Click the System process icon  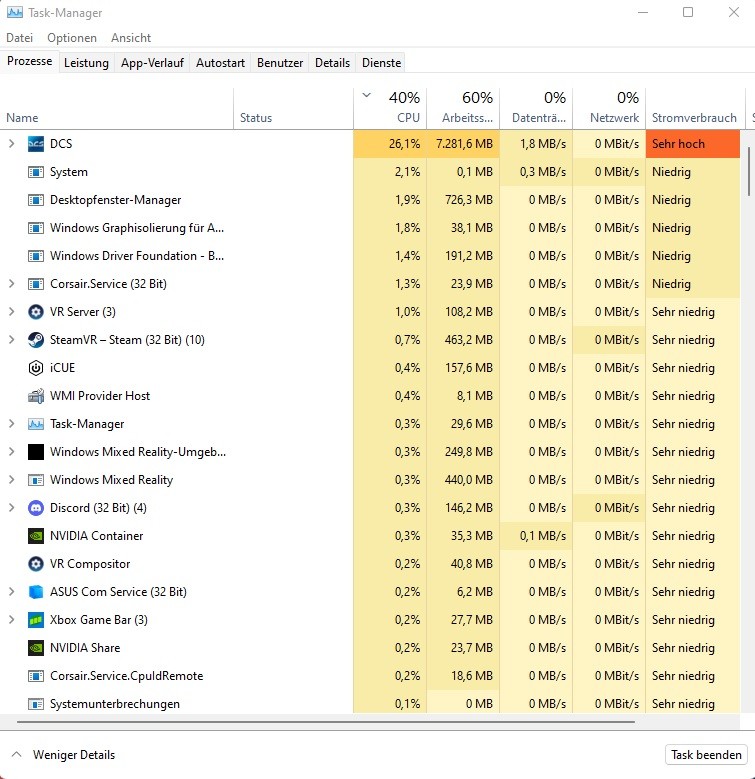click(x=36, y=172)
